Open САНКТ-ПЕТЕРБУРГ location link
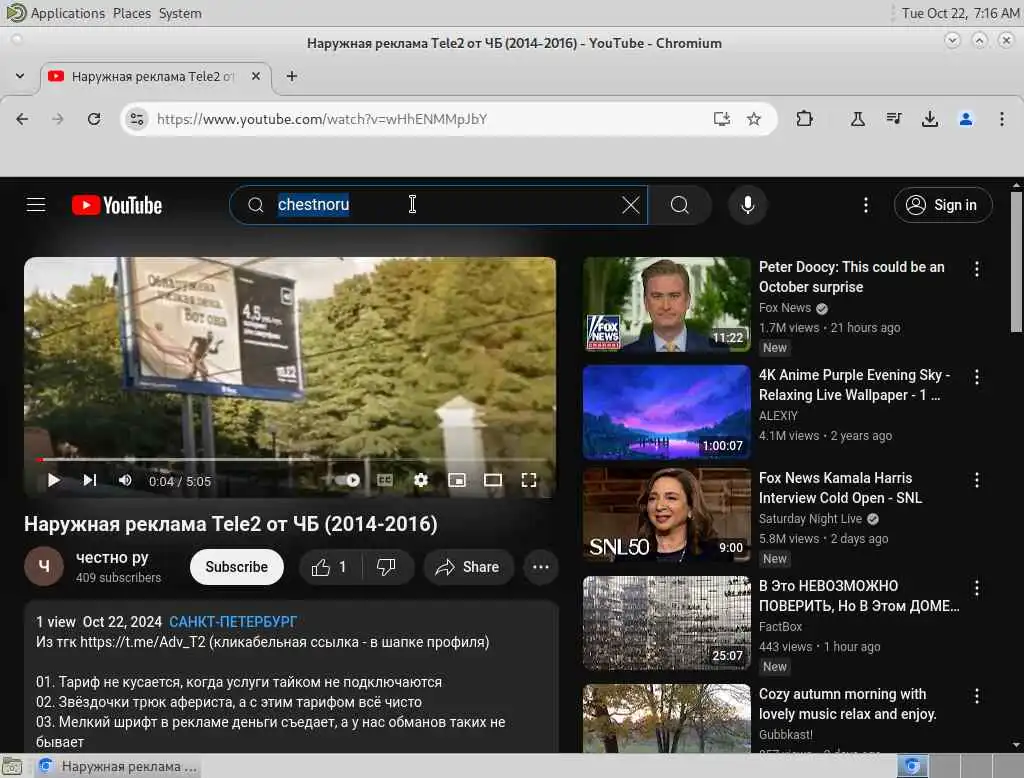1024x778 pixels. (233, 622)
